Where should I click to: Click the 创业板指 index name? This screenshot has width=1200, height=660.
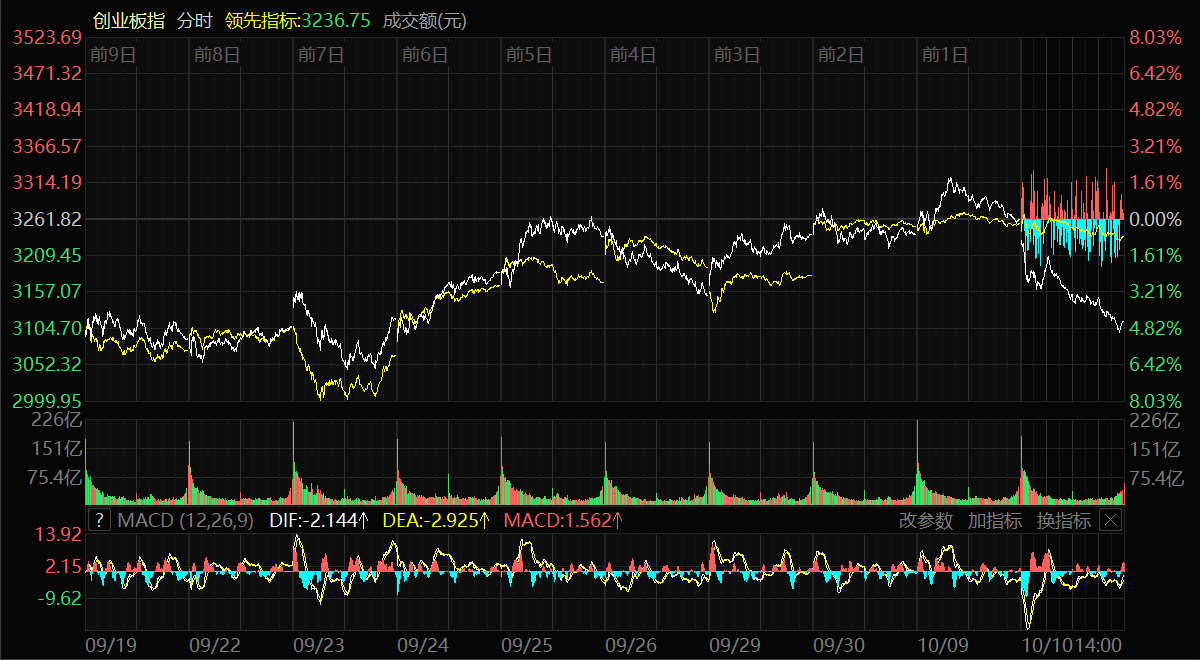pyautogui.click(x=129, y=20)
